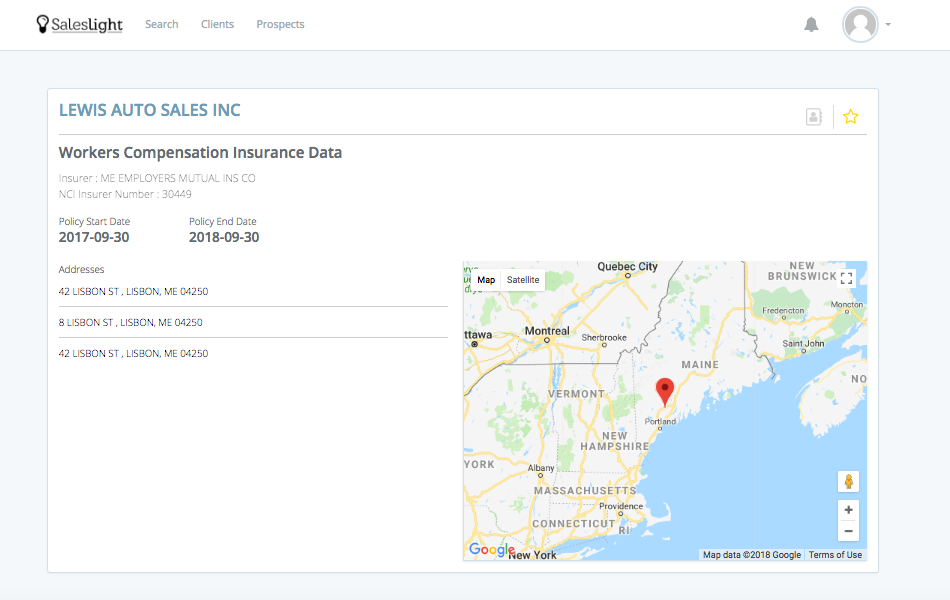Select the 8 LISBON ST address row

tap(253, 322)
